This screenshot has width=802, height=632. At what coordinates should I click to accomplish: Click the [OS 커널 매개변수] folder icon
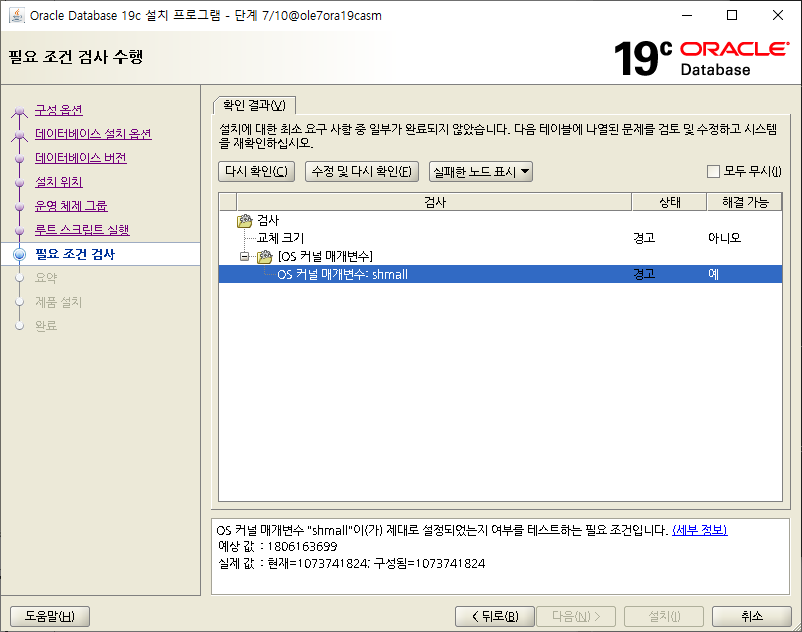point(264,256)
